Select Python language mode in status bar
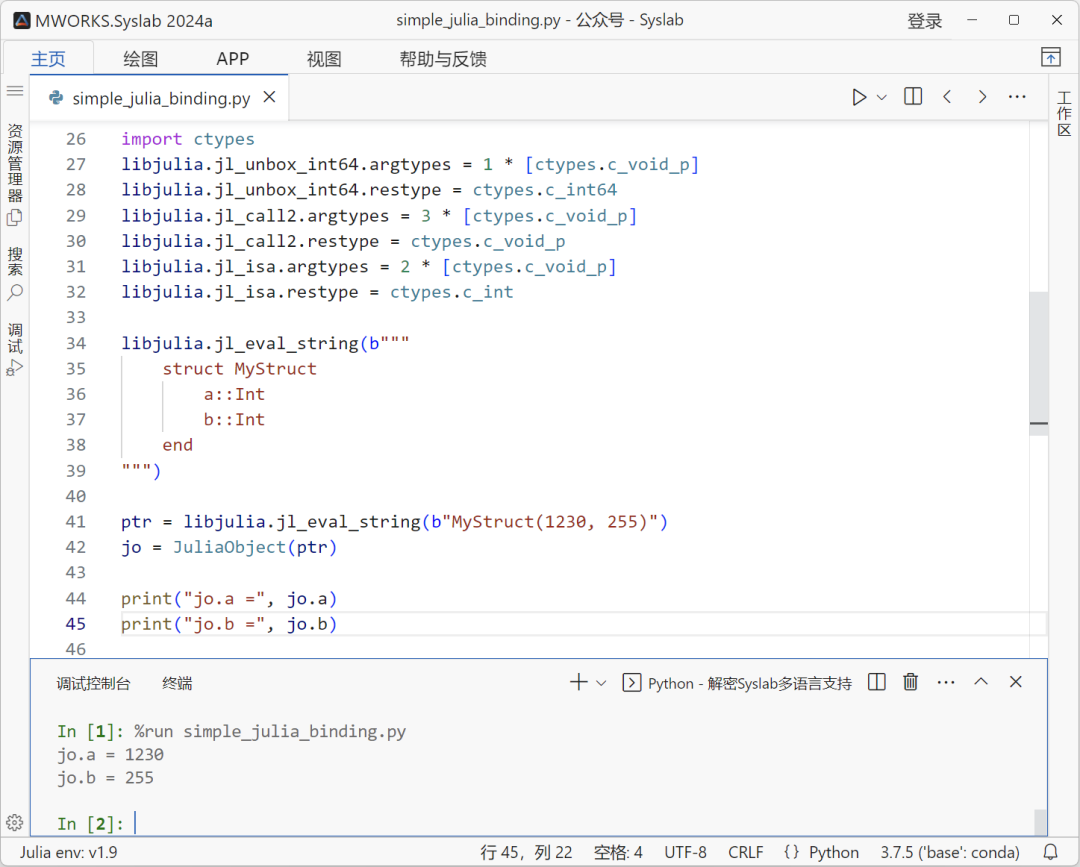The width and height of the screenshot is (1080, 867). coord(833,853)
